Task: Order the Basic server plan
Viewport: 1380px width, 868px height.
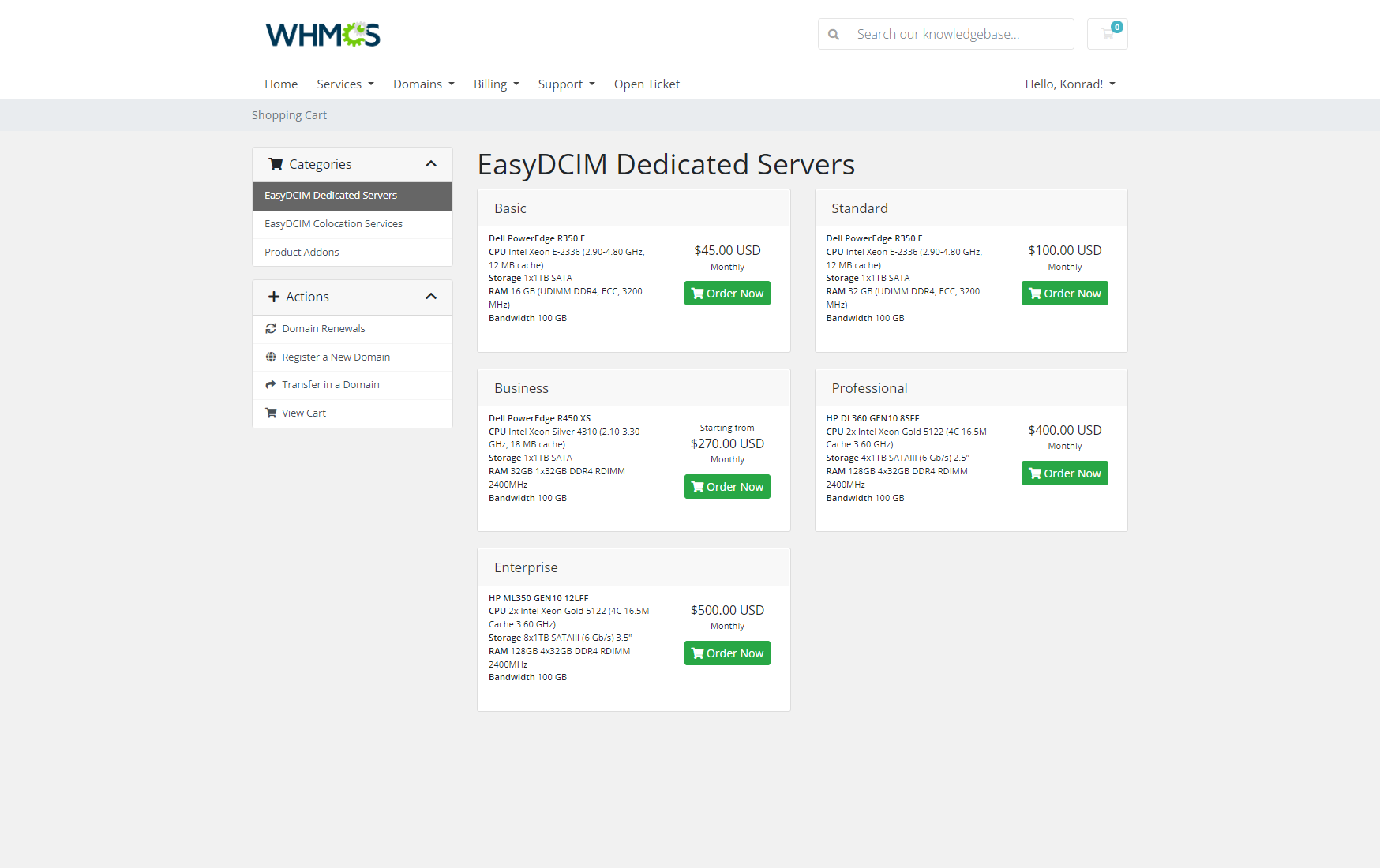Action: 727,294
